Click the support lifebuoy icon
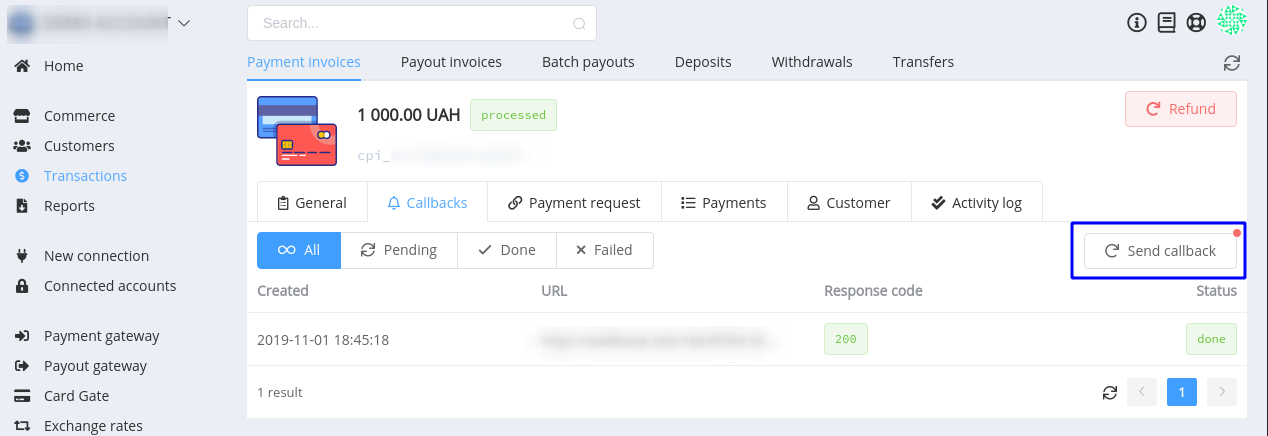 pos(1196,22)
